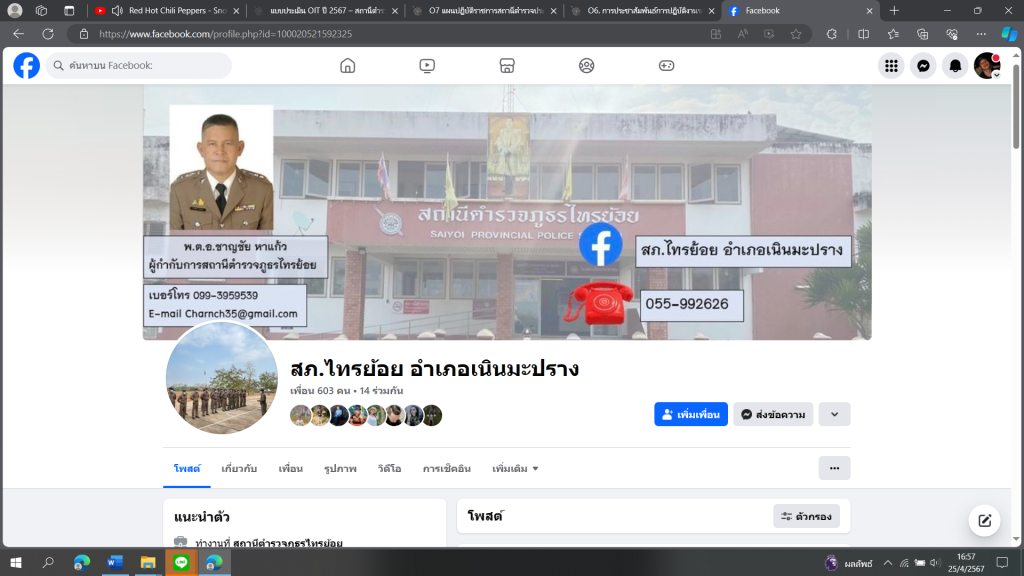Click the เพิ่มเพื่อน add friend button
Image resolution: width=1024 pixels, height=576 pixels.
[691, 414]
